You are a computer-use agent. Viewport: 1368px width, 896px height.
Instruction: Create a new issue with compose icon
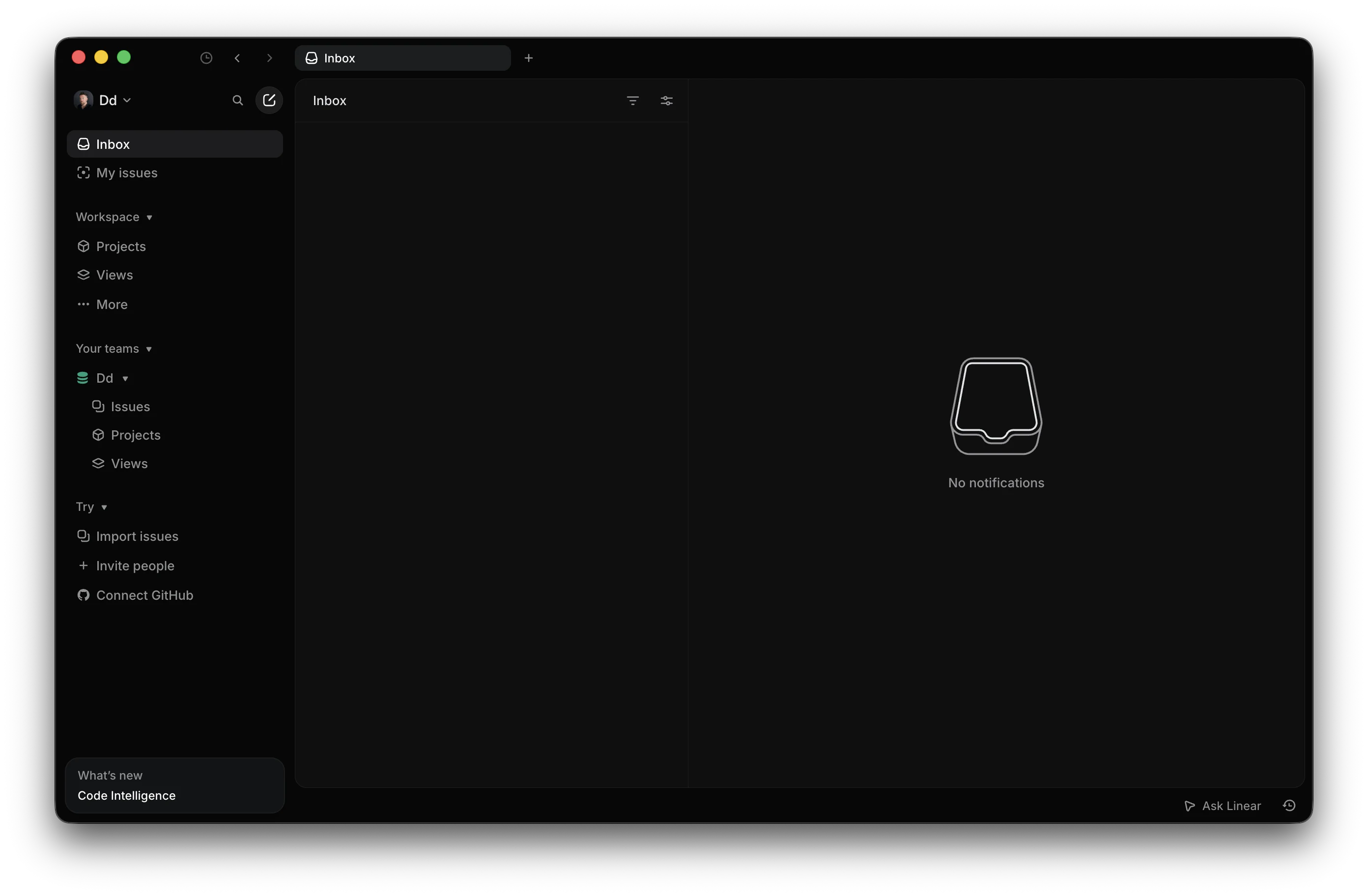pyautogui.click(x=269, y=101)
